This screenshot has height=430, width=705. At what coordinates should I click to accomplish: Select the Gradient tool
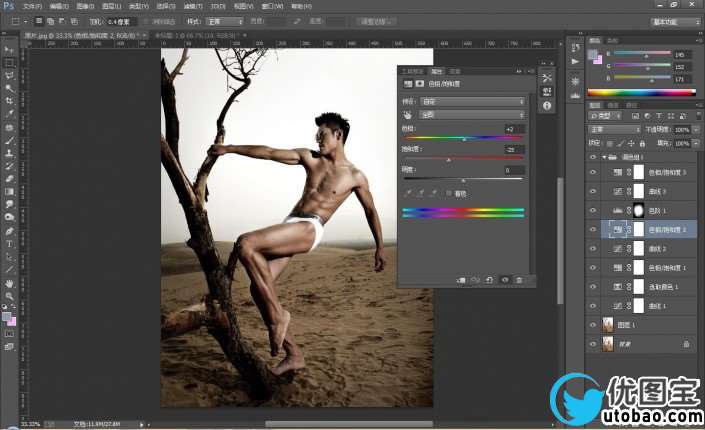click(9, 192)
